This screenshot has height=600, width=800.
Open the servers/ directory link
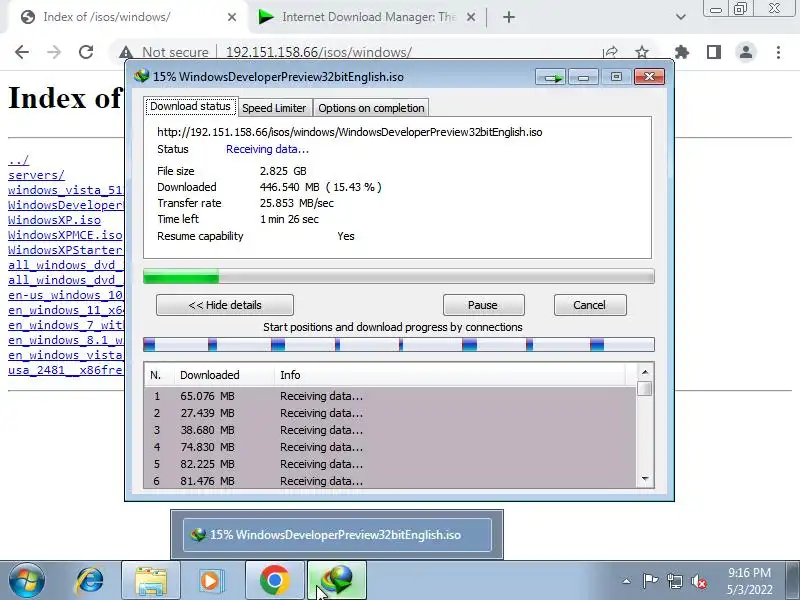[x=36, y=175]
